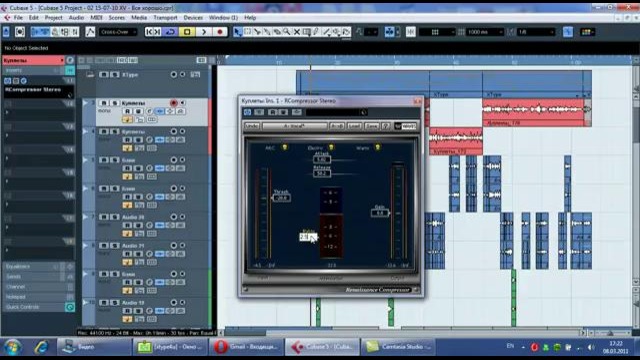Viewport: 640px width, 360px height.
Task: Toggle the Cycle loop button
Action: click(x=170, y=32)
